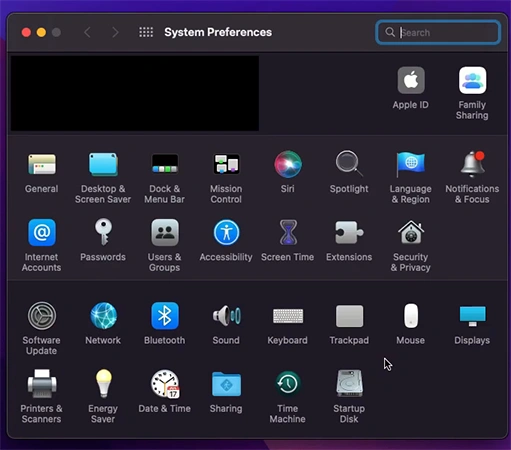The image size is (511, 450).
Task: Show all preferences grid button
Action: (x=146, y=32)
